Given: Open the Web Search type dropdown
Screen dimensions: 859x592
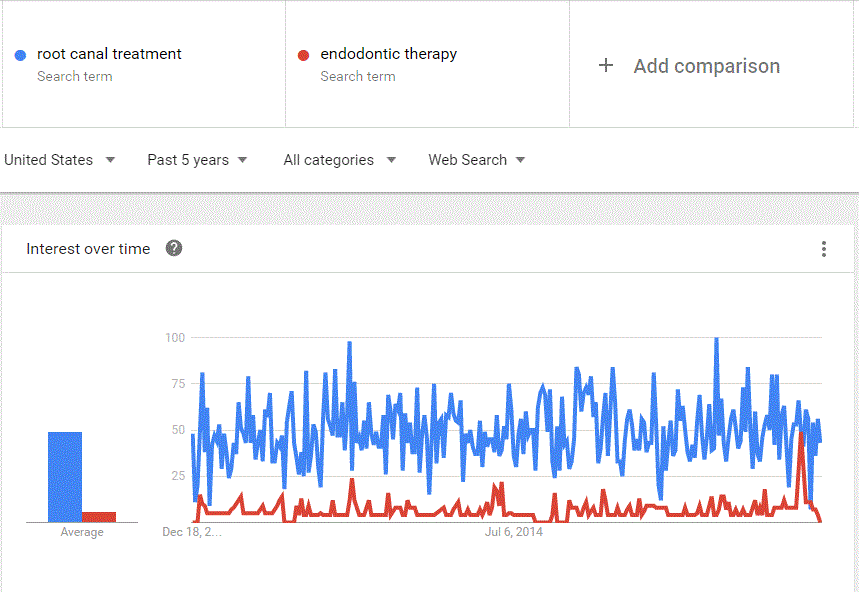Looking at the screenshot, I should 477,160.
